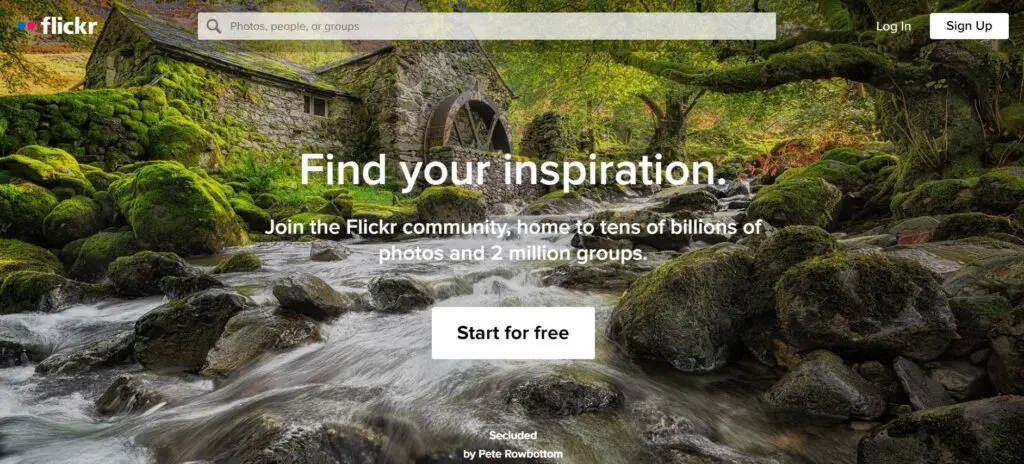Select the Sign Up button
Screen dimensions: 1024x464
tap(968, 26)
